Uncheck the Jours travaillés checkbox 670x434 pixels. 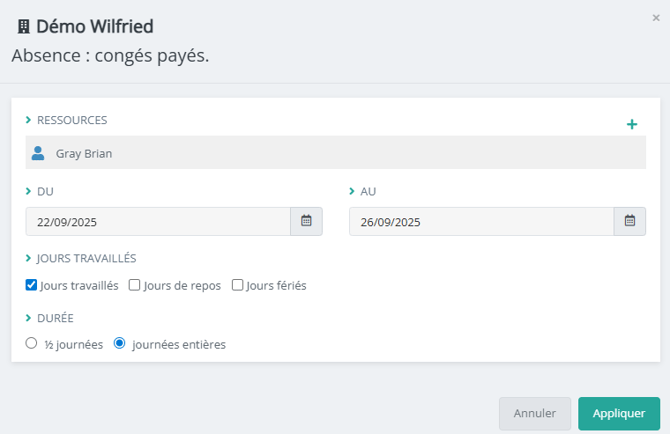[x=32, y=285]
